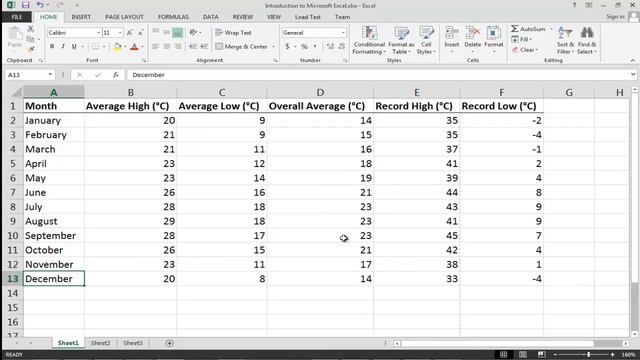Open the General number format dropdown
The image size is (640, 360).
click(343, 33)
